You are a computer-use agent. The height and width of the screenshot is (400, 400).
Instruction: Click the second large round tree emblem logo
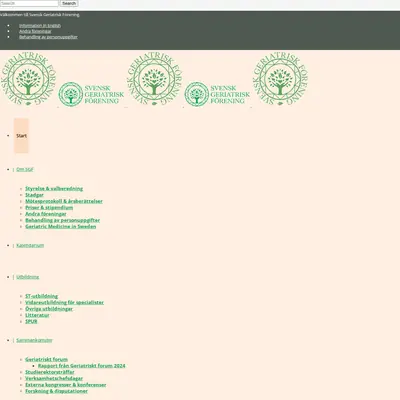[154, 79]
